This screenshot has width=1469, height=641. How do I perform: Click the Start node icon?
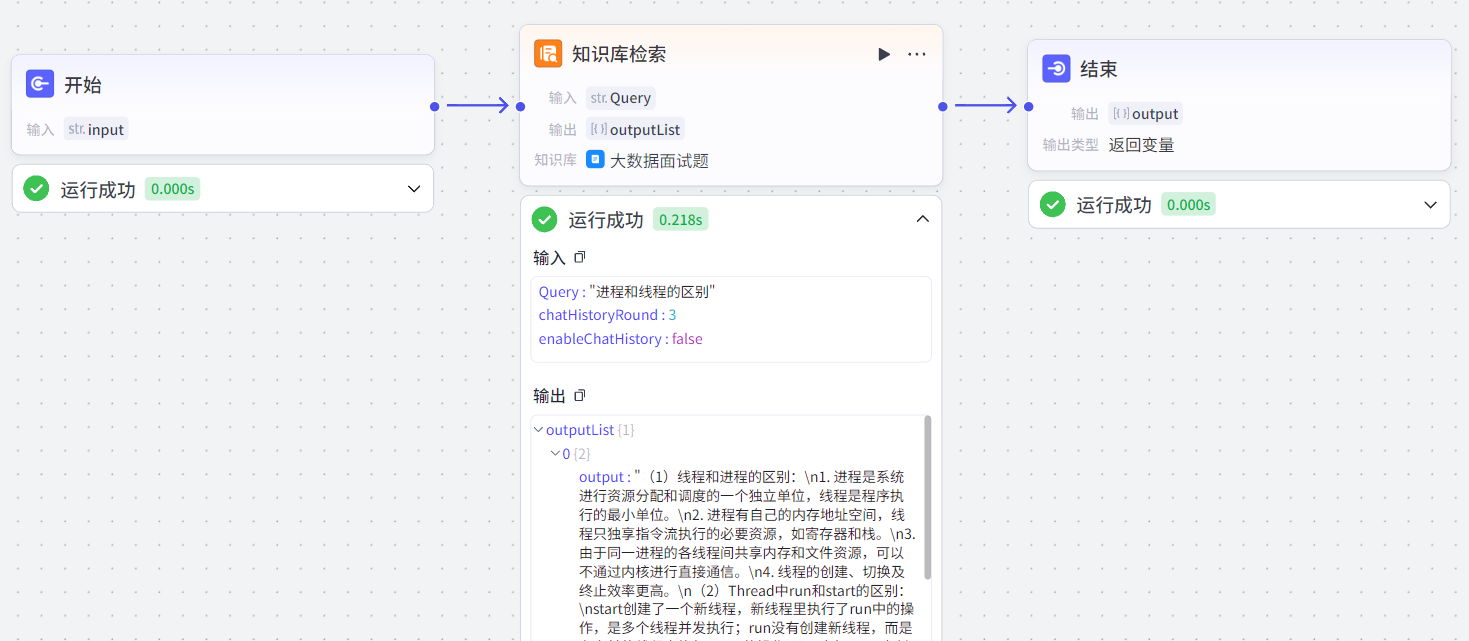40,84
